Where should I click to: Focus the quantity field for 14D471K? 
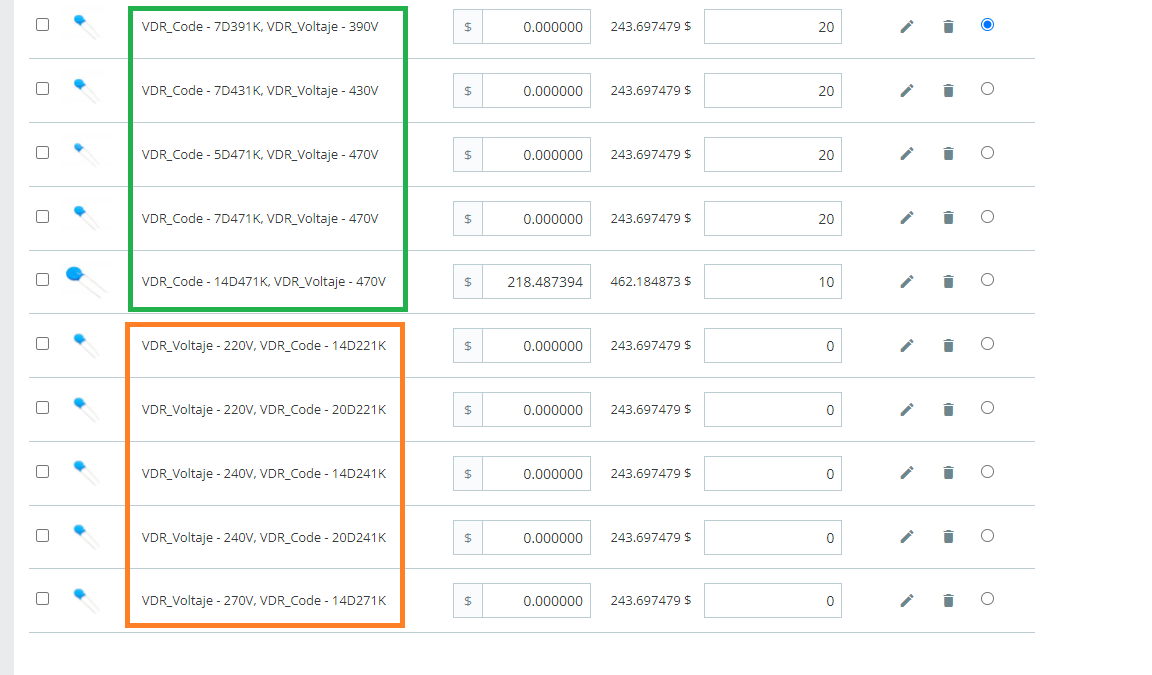pos(773,281)
